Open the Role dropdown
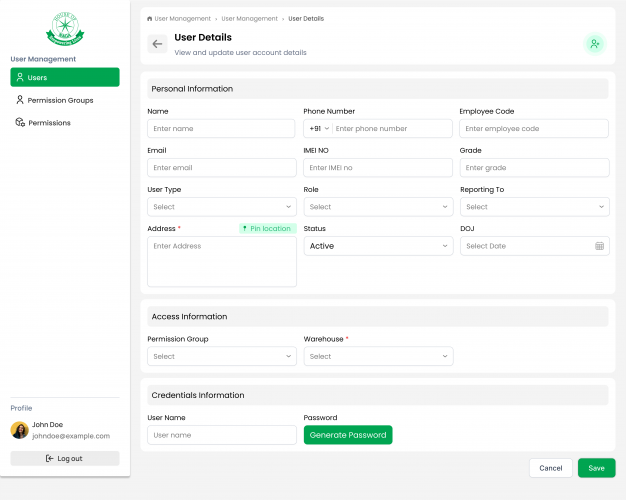The image size is (626, 500). pos(378,207)
